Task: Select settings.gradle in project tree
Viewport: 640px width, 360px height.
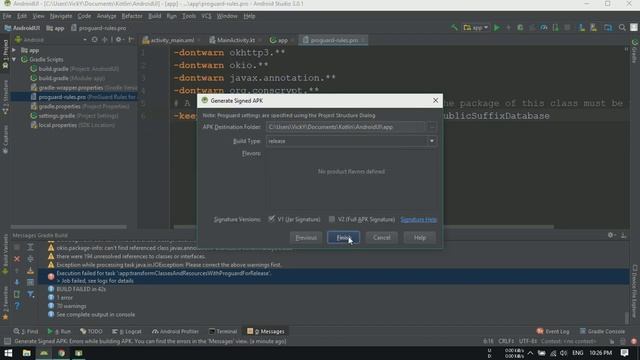Action: 74,116
